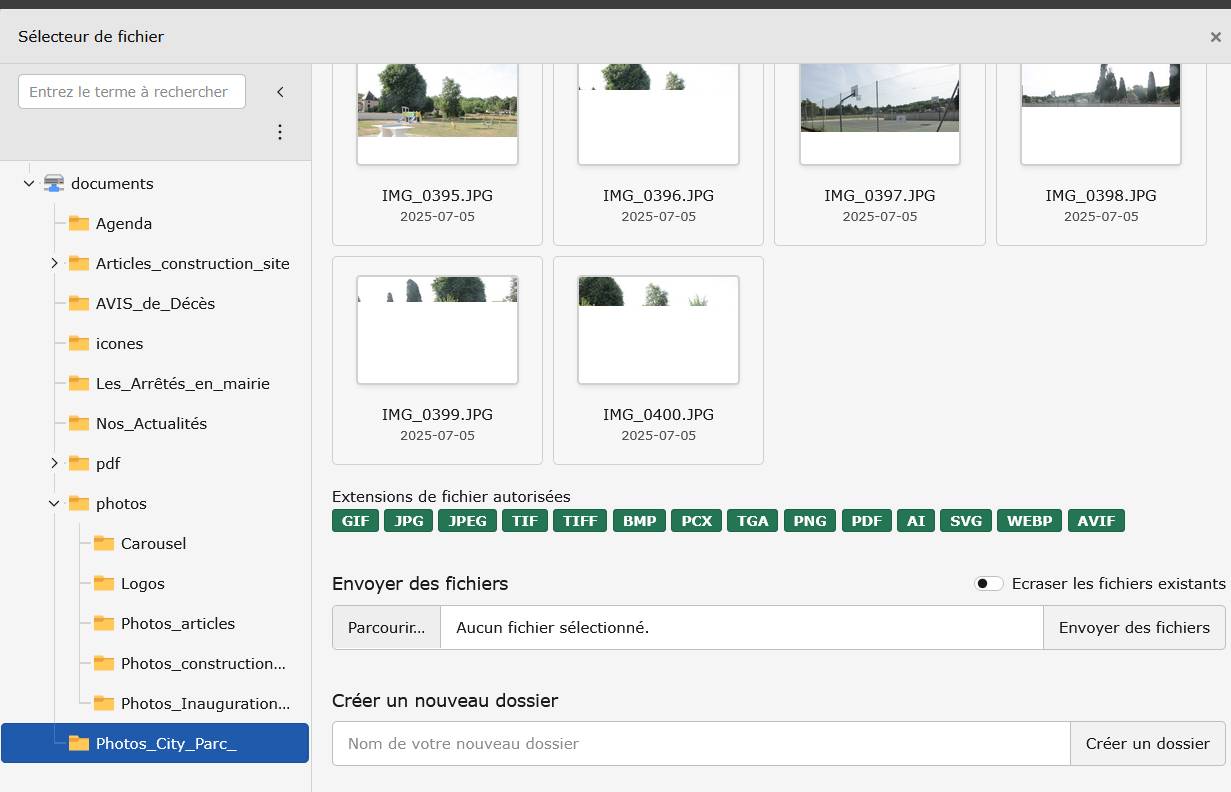The image size is (1231, 792).
Task: Collapse the photos folder tree node
Action: click(54, 504)
